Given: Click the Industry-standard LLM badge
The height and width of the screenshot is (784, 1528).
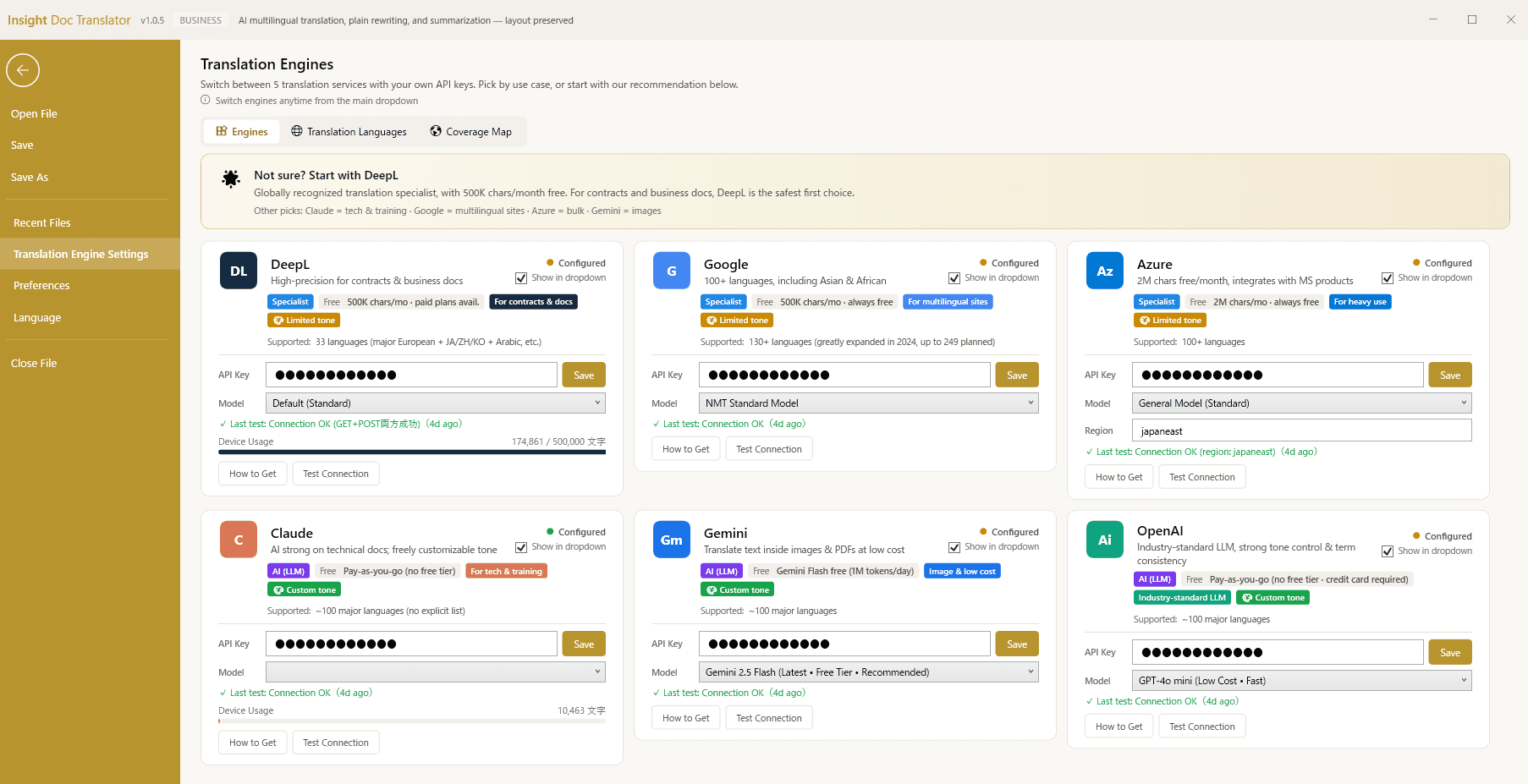Looking at the screenshot, I should [x=1182, y=597].
